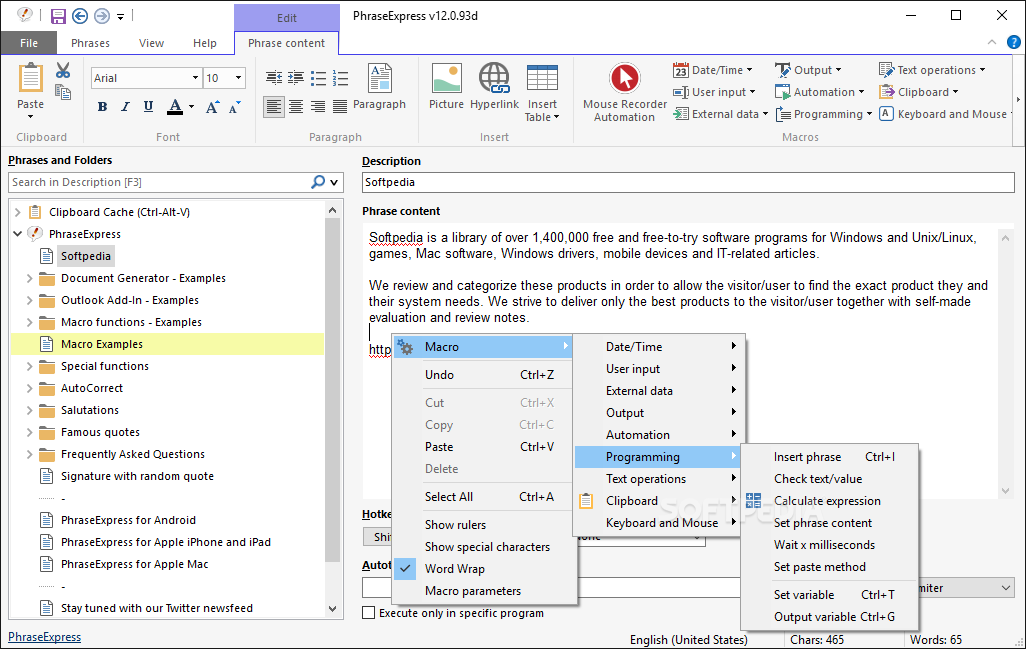The height and width of the screenshot is (649, 1026).
Task: Insert a numbered list
Action: 340,79
